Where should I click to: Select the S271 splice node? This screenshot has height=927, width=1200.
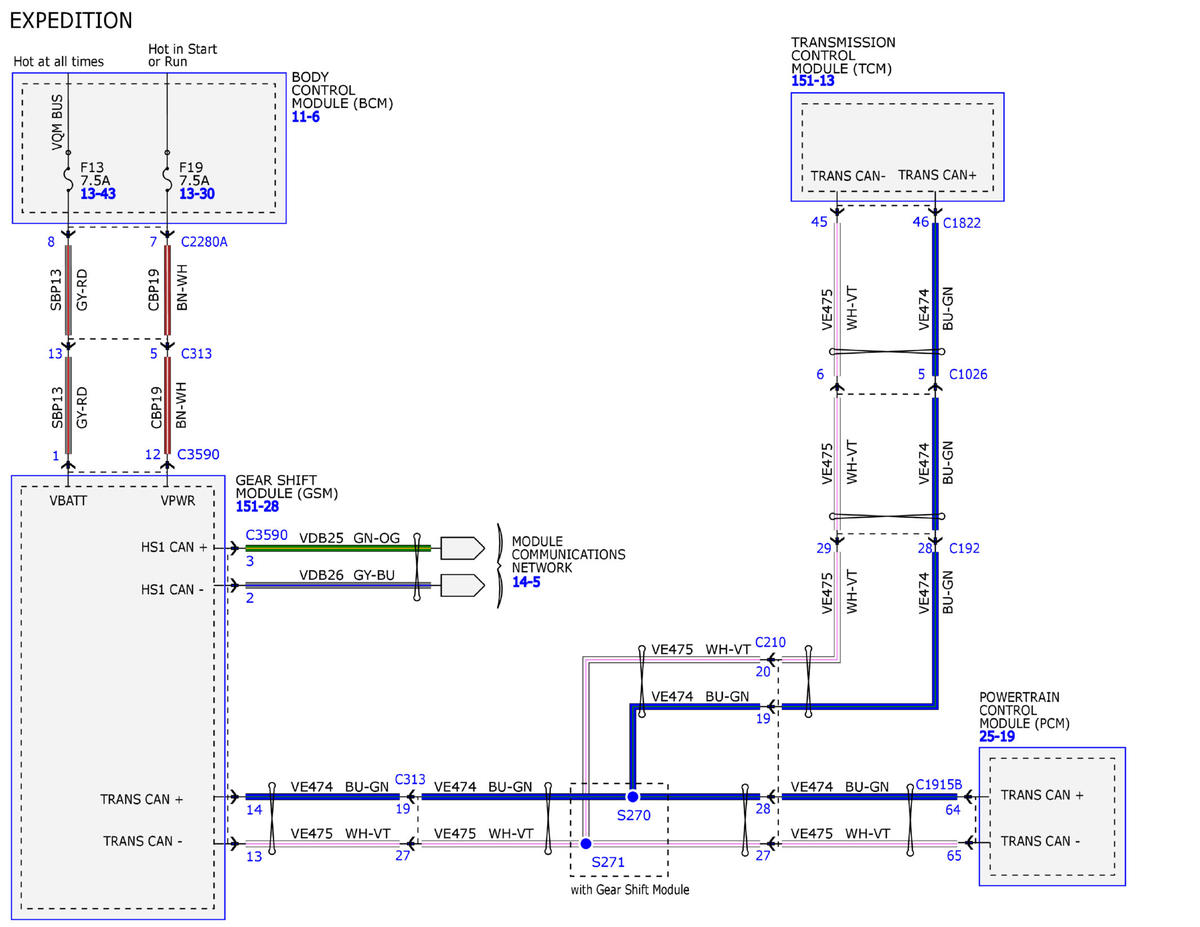586,844
